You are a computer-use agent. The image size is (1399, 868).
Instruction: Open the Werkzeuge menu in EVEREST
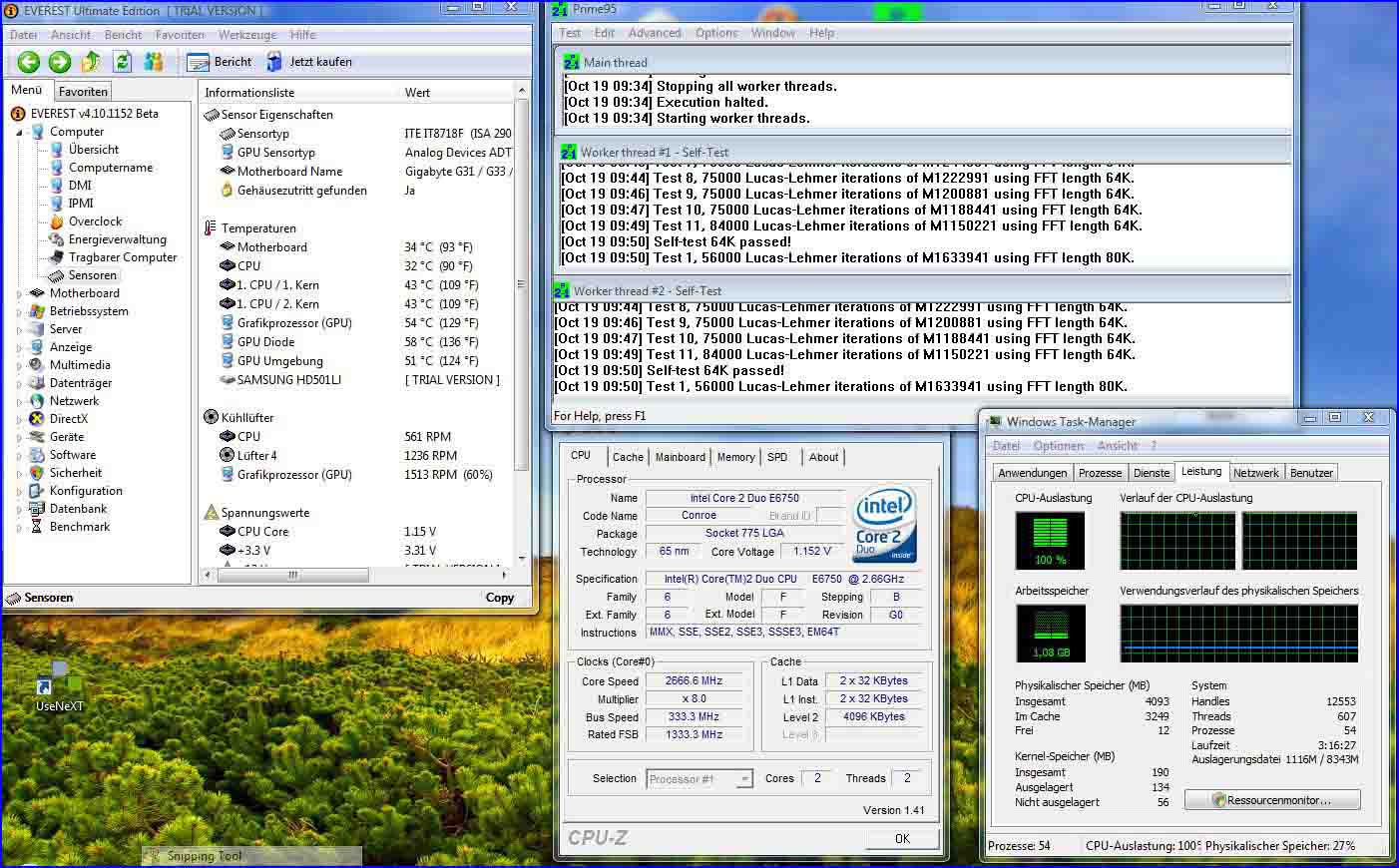(247, 34)
